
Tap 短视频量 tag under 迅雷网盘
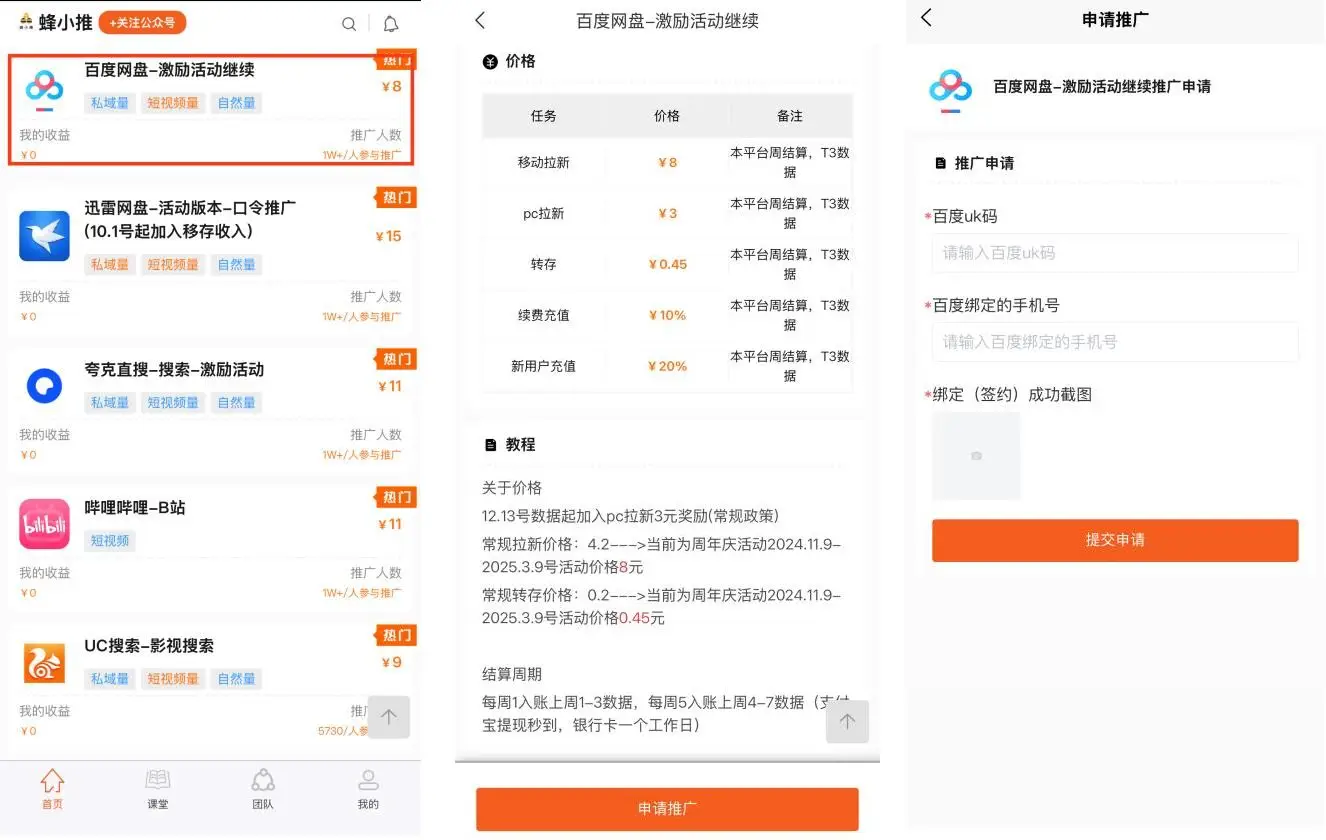click(173, 265)
